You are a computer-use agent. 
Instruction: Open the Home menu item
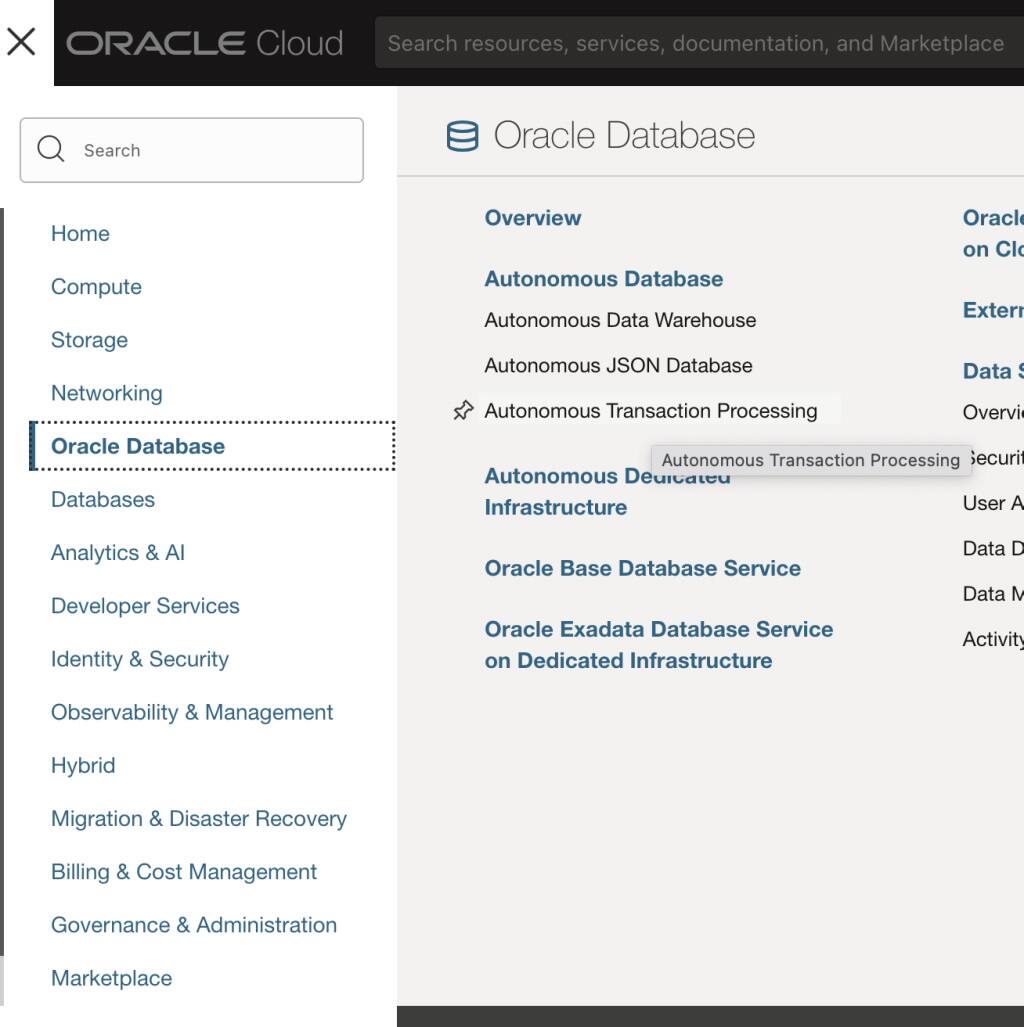pos(80,233)
